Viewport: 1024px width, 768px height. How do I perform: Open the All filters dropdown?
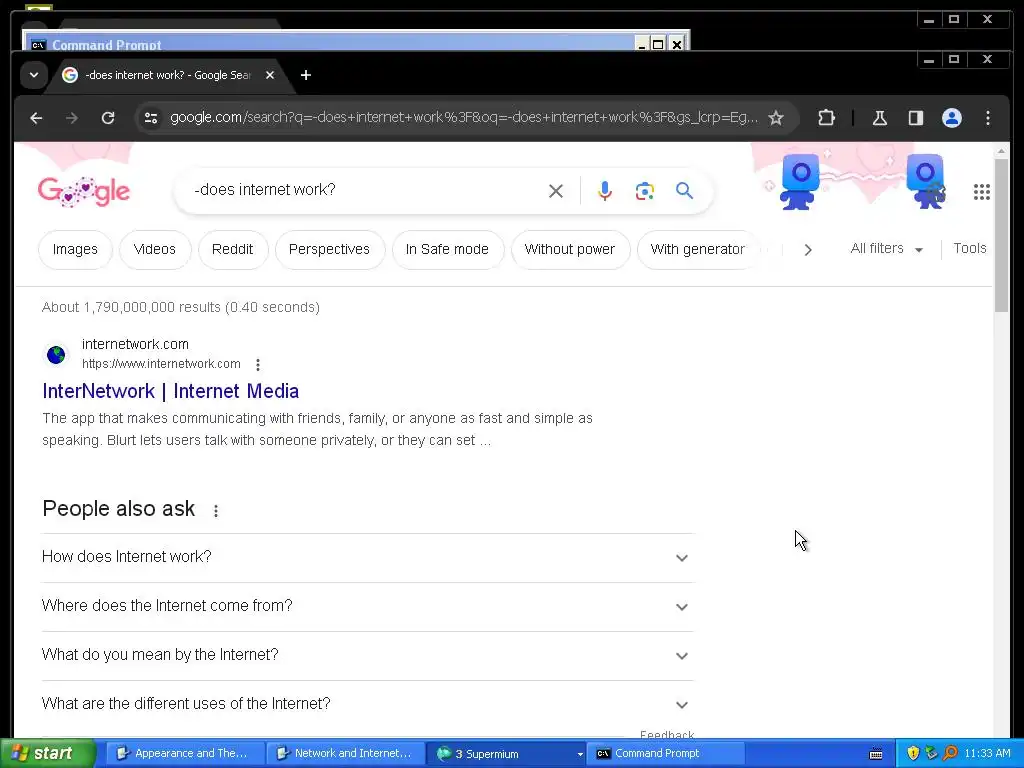point(886,249)
